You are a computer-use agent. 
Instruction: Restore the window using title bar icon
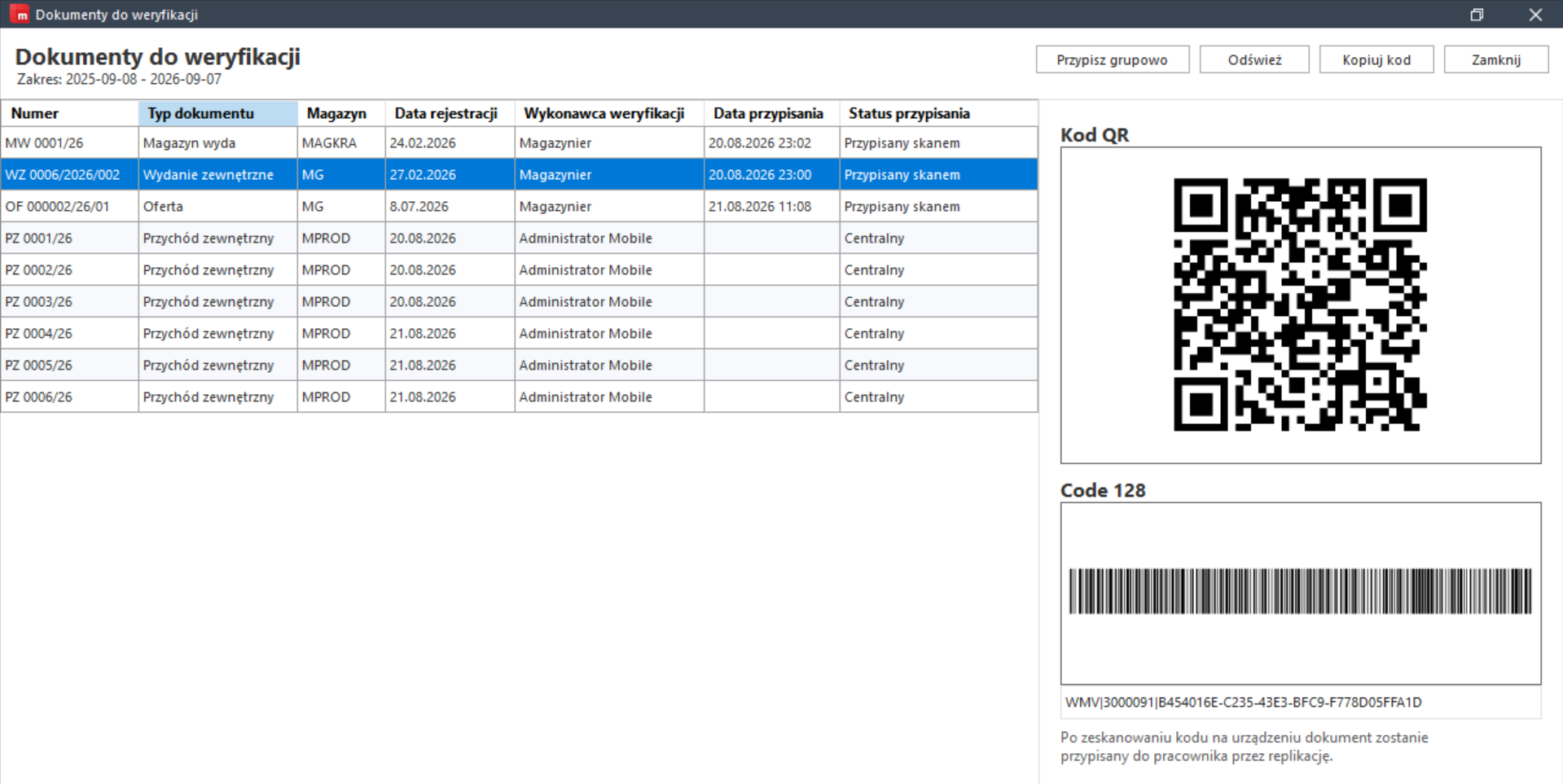(x=1477, y=15)
